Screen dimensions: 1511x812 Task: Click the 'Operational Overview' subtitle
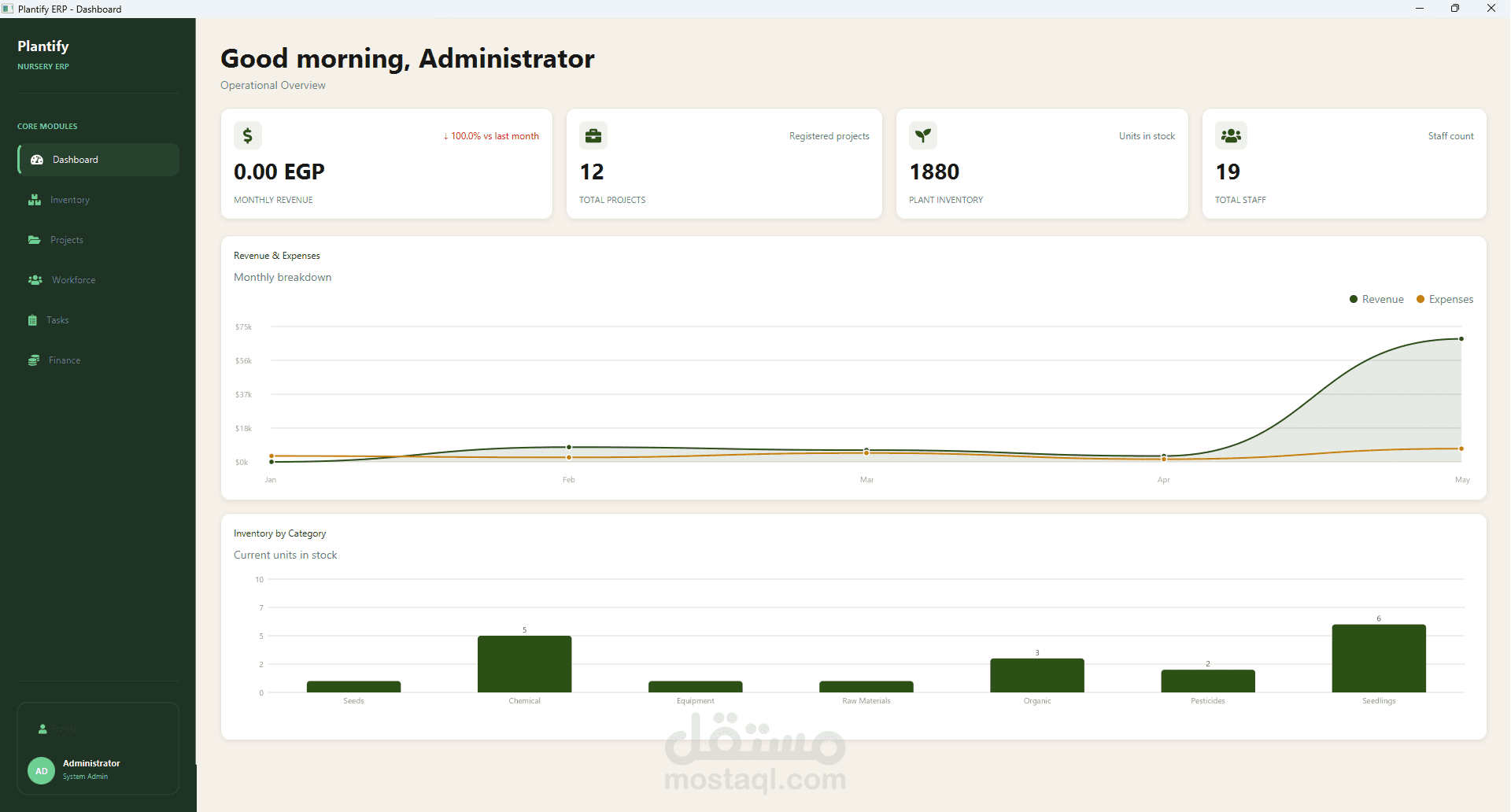point(273,85)
